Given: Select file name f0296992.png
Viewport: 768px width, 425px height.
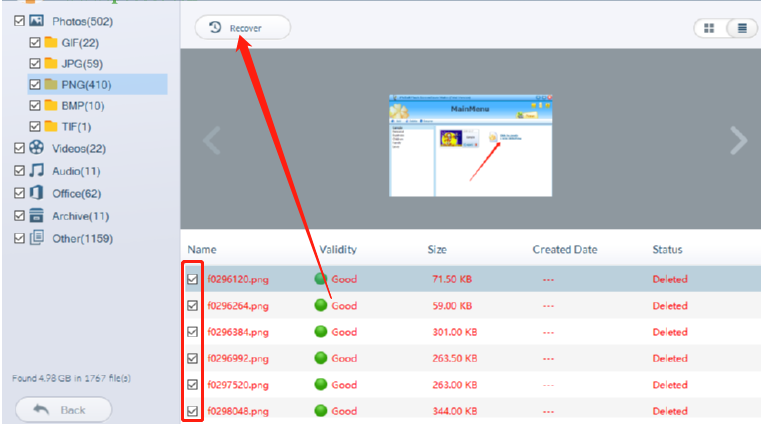Looking at the screenshot, I should click(x=238, y=359).
